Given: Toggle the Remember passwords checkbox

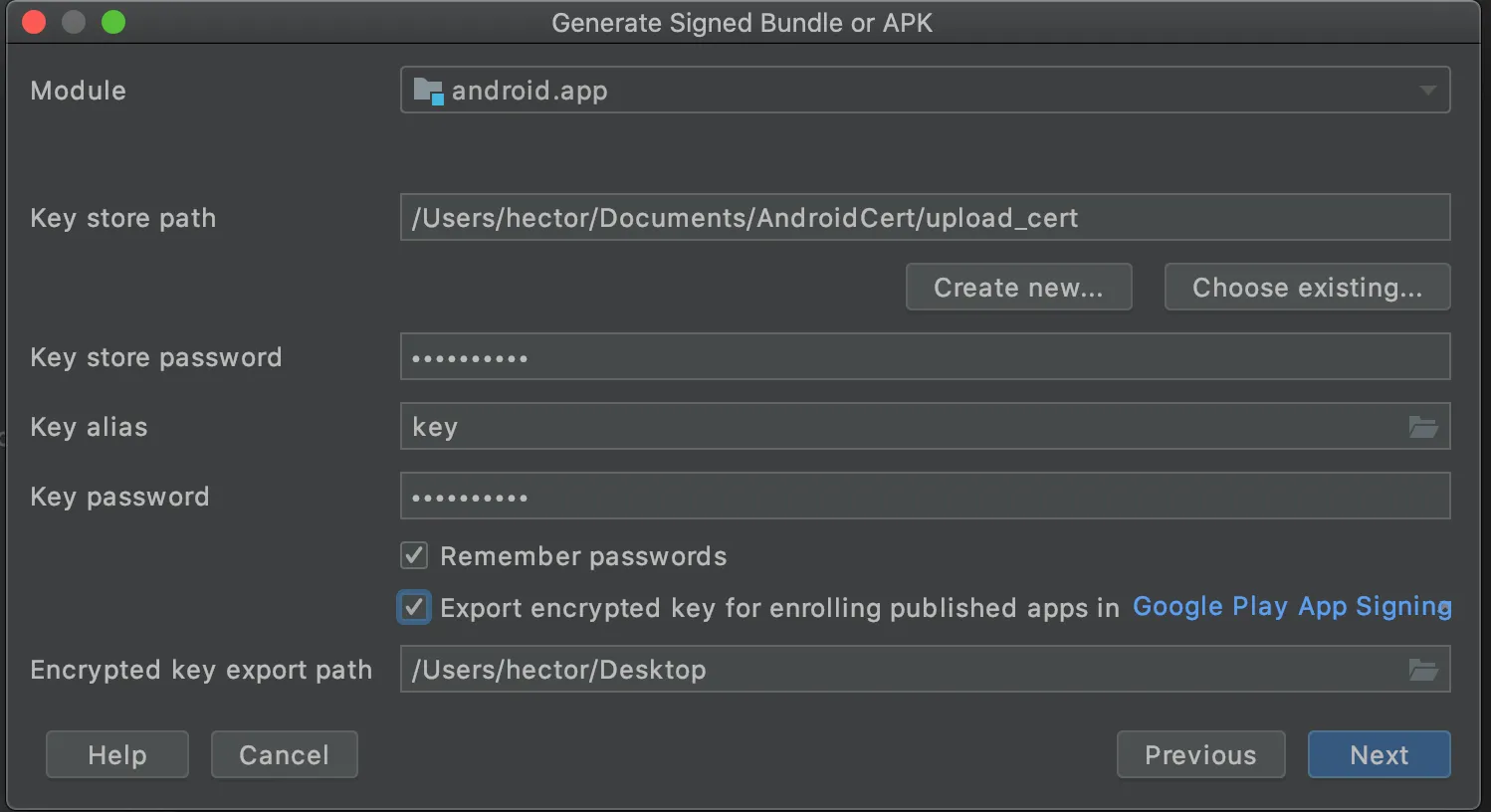Looking at the screenshot, I should coord(414,555).
